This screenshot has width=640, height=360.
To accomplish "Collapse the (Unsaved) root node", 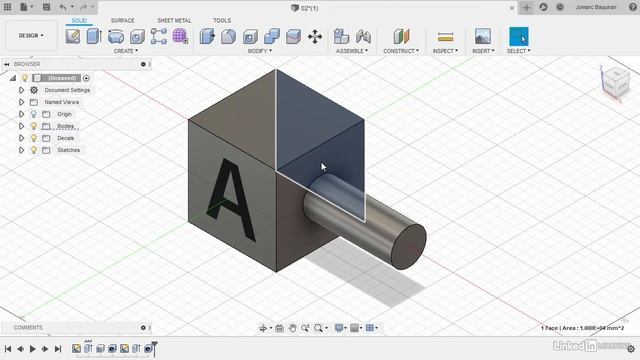I will click(13, 78).
